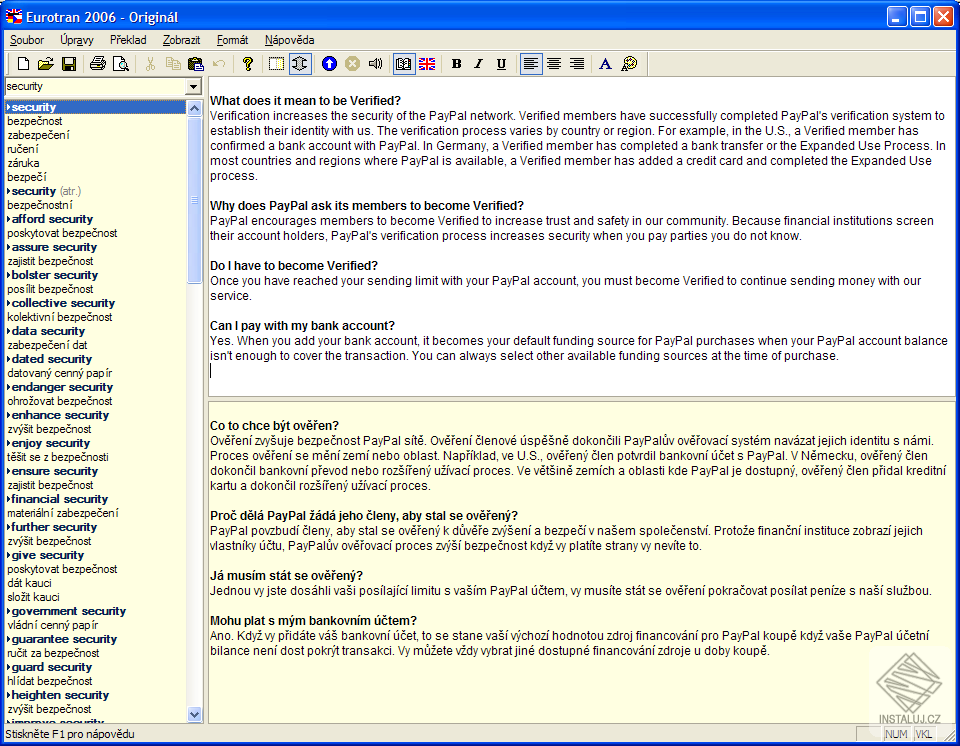Expand the 'data security' entry
960x746 pixels.
[x=9, y=331]
